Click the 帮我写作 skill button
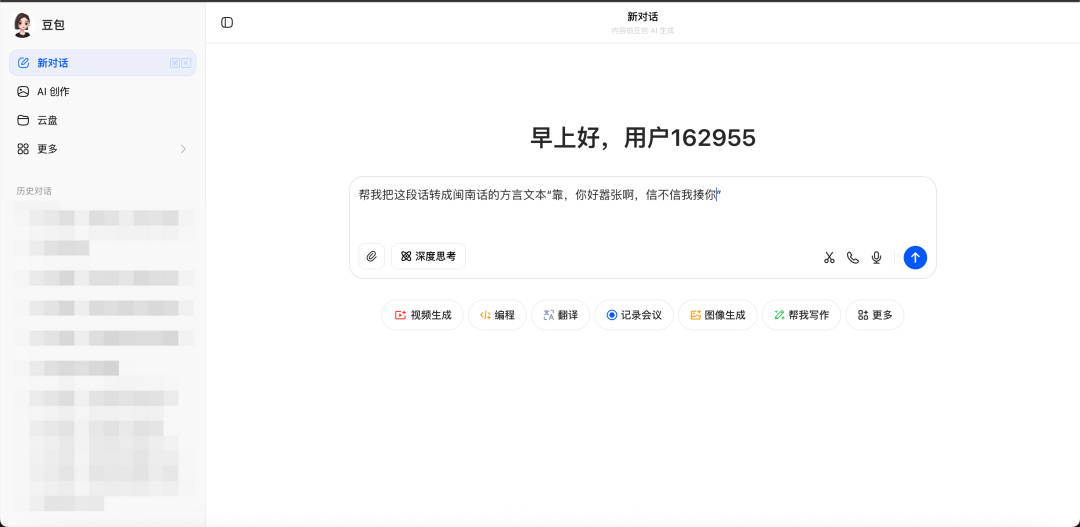 tap(801, 315)
